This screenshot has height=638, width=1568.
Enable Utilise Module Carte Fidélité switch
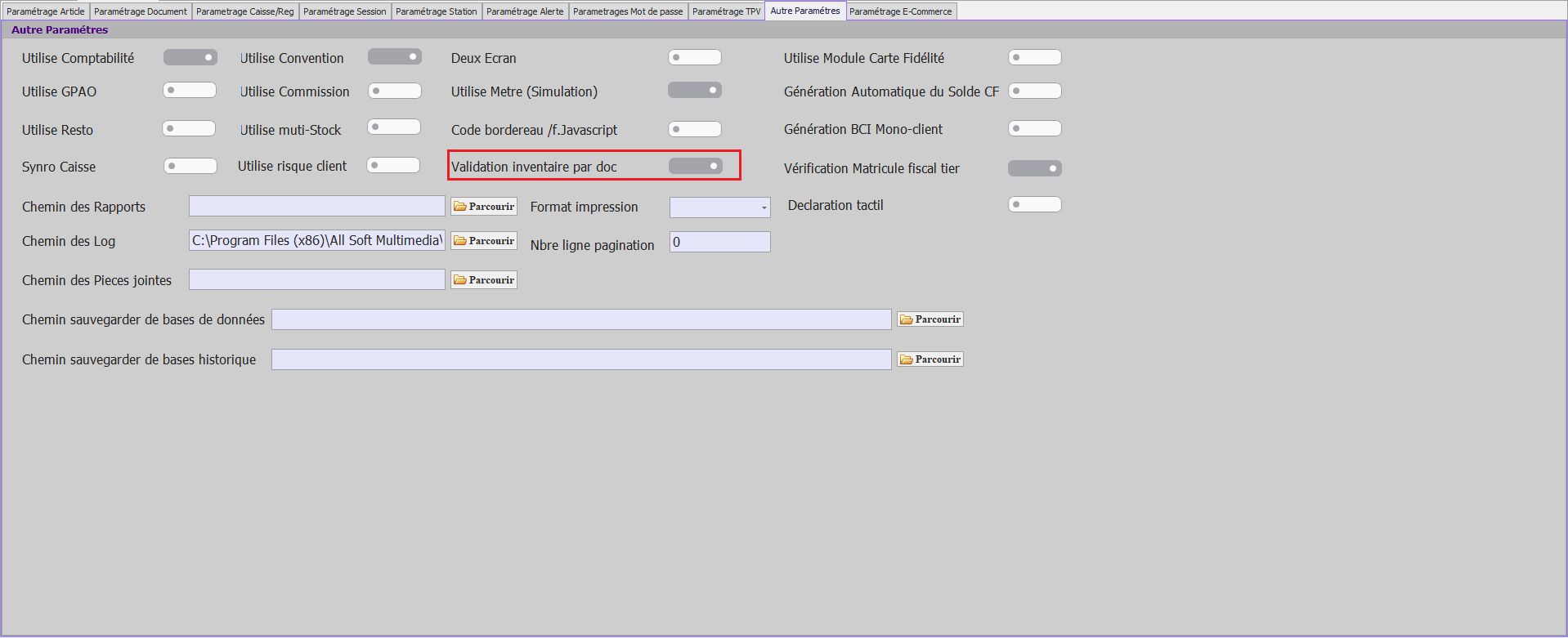(1035, 57)
